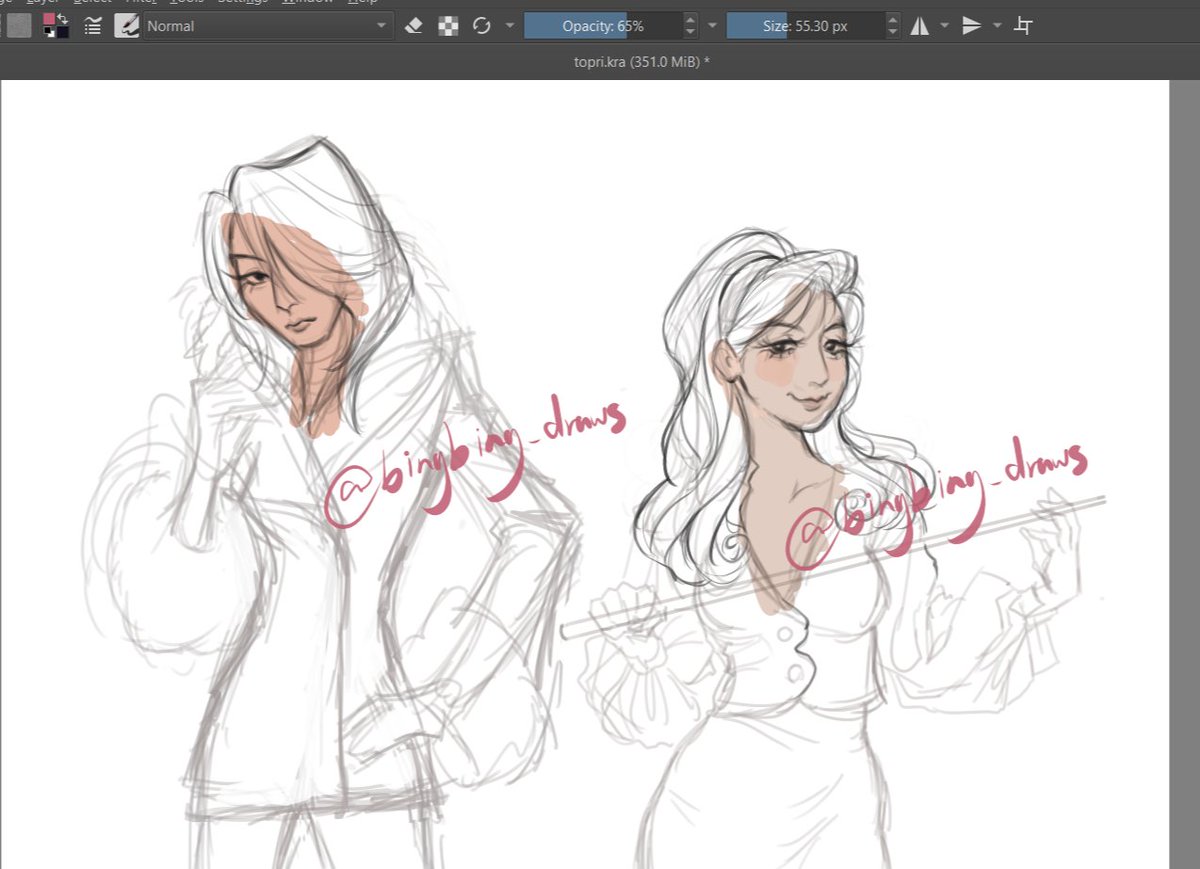Reload the original brush preset

(482, 26)
